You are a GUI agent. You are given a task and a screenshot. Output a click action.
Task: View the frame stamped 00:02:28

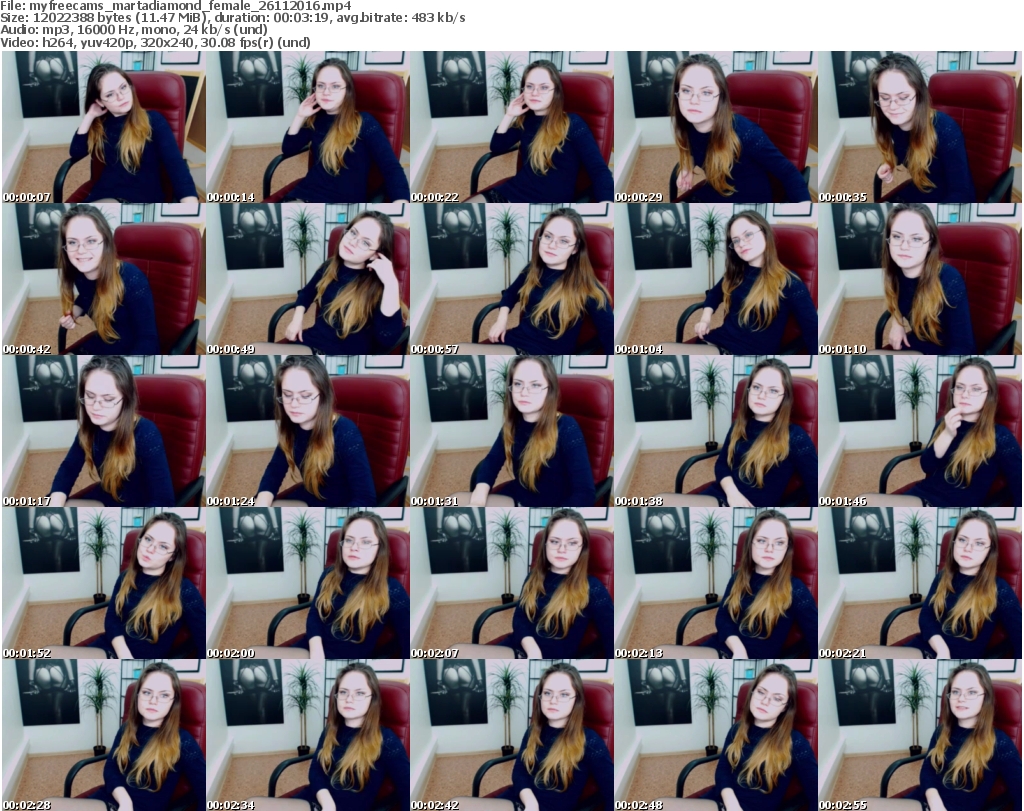[104, 735]
